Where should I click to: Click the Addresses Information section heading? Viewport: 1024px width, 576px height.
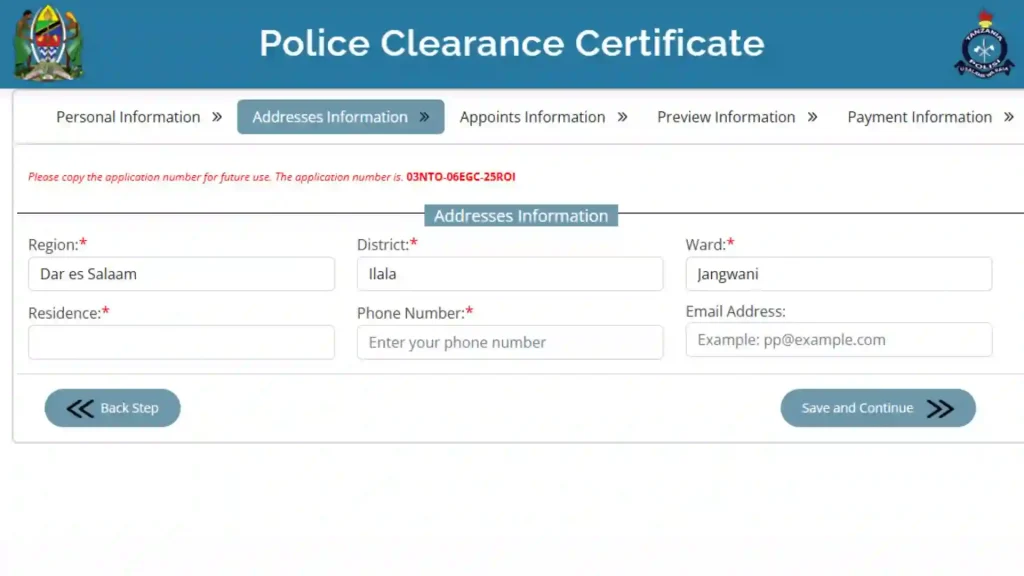(521, 216)
